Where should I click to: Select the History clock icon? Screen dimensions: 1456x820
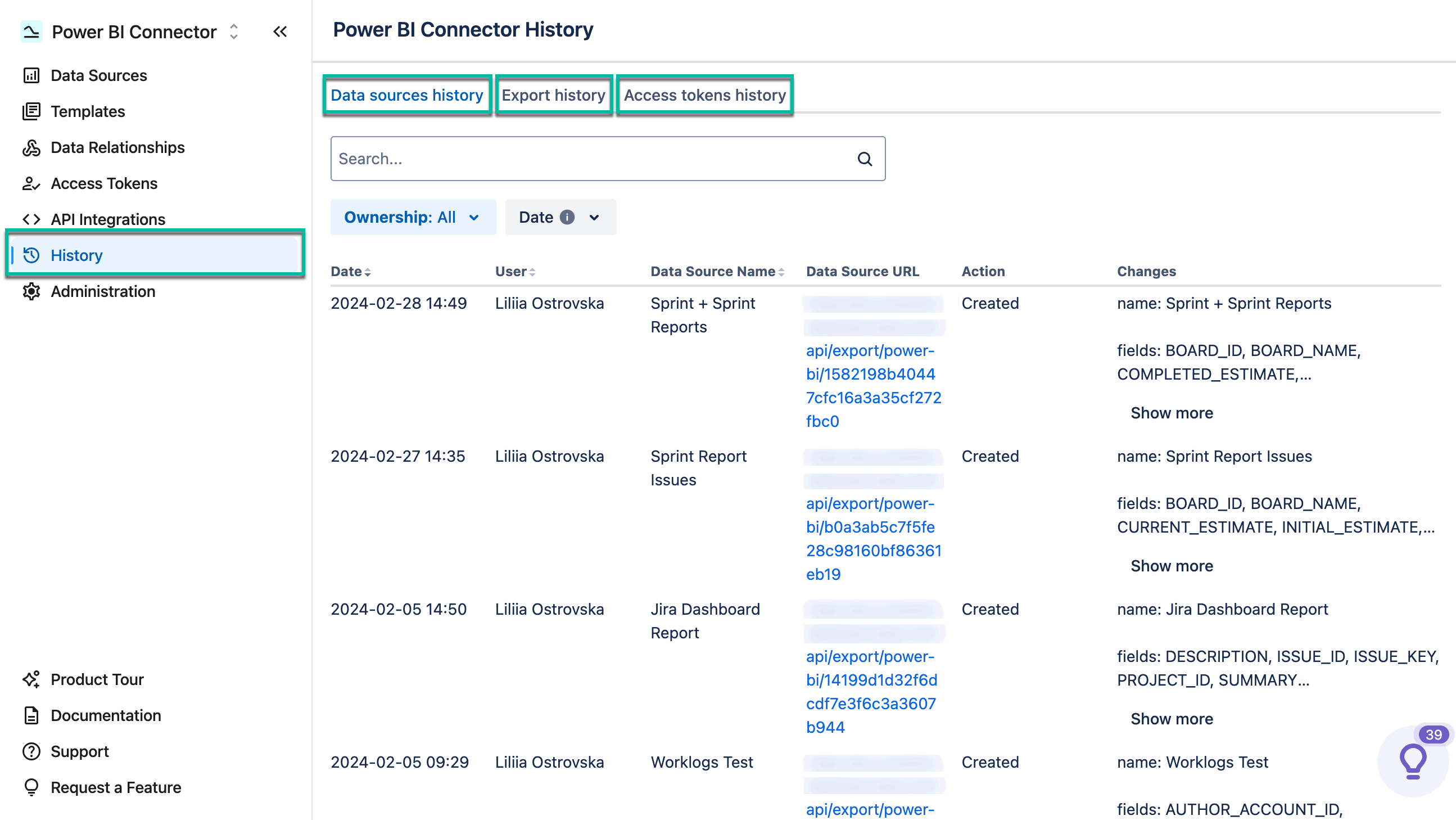click(x=32, y=255)
